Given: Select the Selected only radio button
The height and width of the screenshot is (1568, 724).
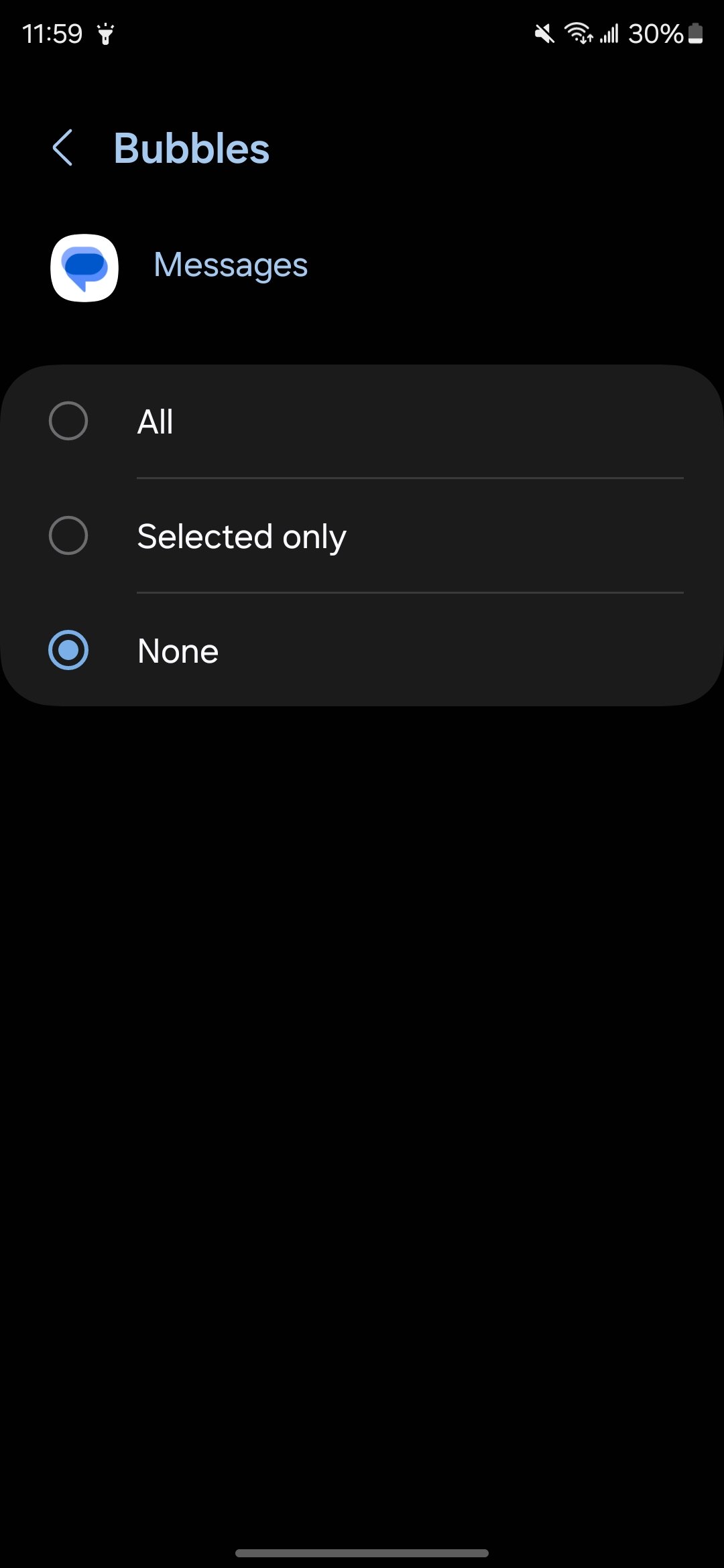Looking at the screenshot, I should pos(68,535).
